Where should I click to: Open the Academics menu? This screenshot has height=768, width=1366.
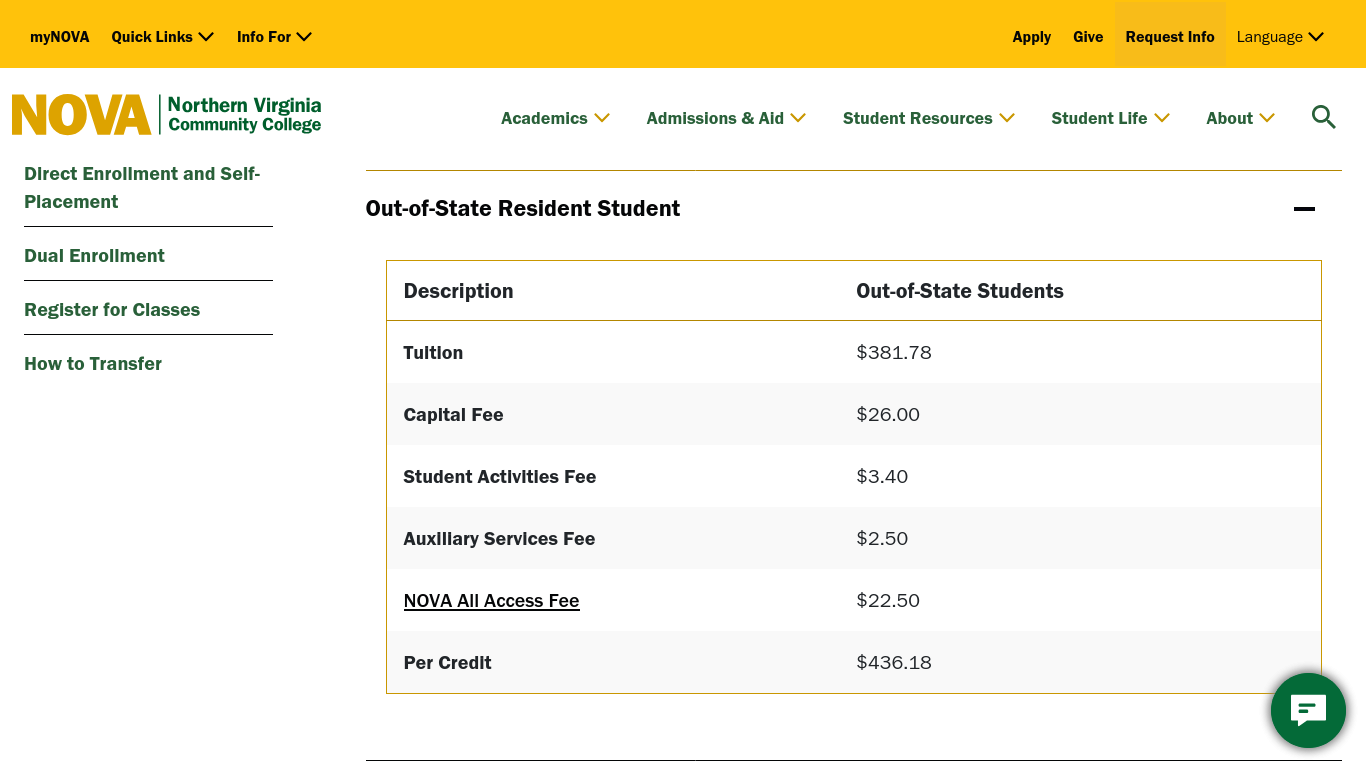[555, 118]
